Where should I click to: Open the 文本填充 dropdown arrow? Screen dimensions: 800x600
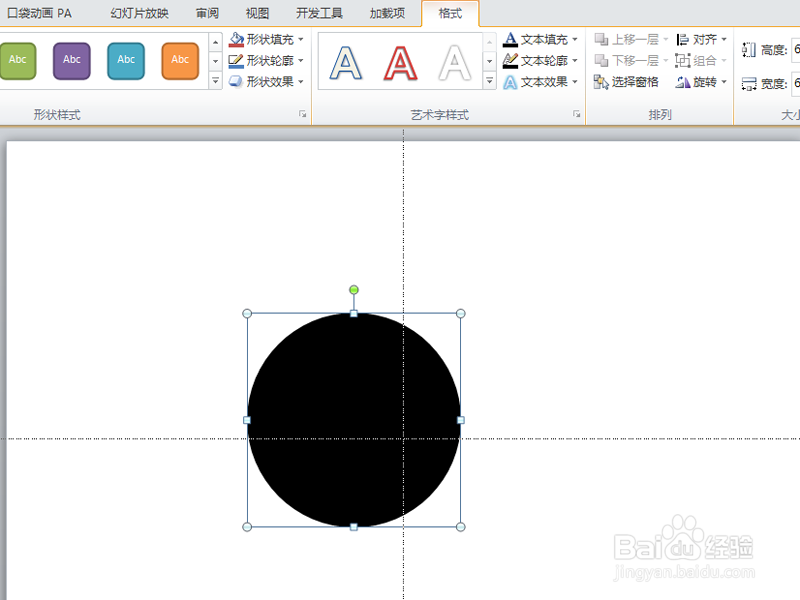575,39
